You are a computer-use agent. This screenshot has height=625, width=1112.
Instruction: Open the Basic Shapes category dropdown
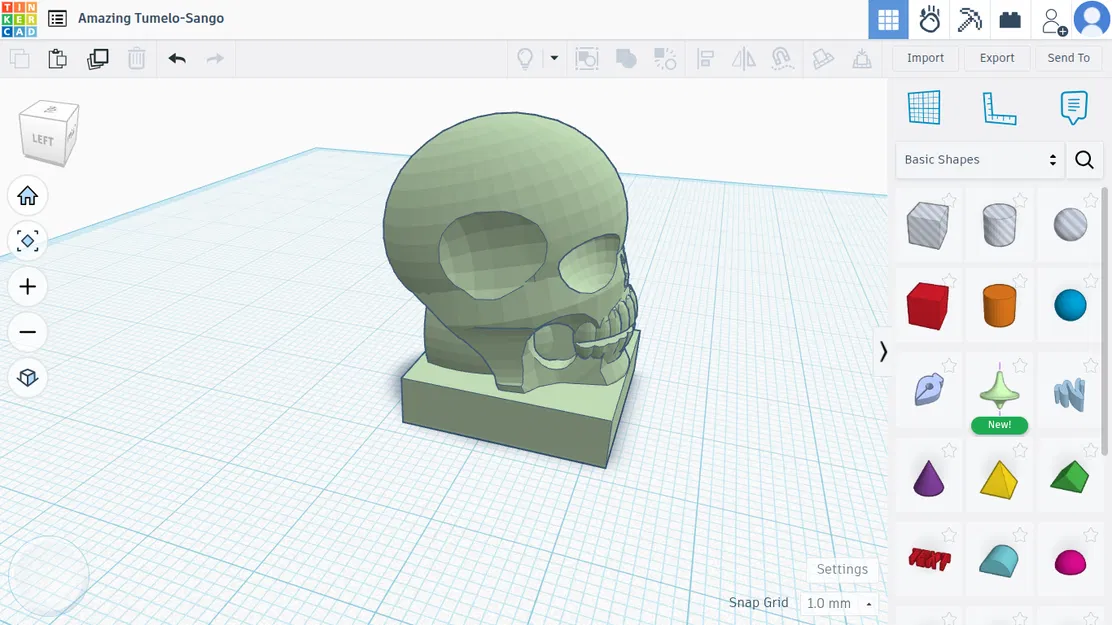(x=979, y=159)
